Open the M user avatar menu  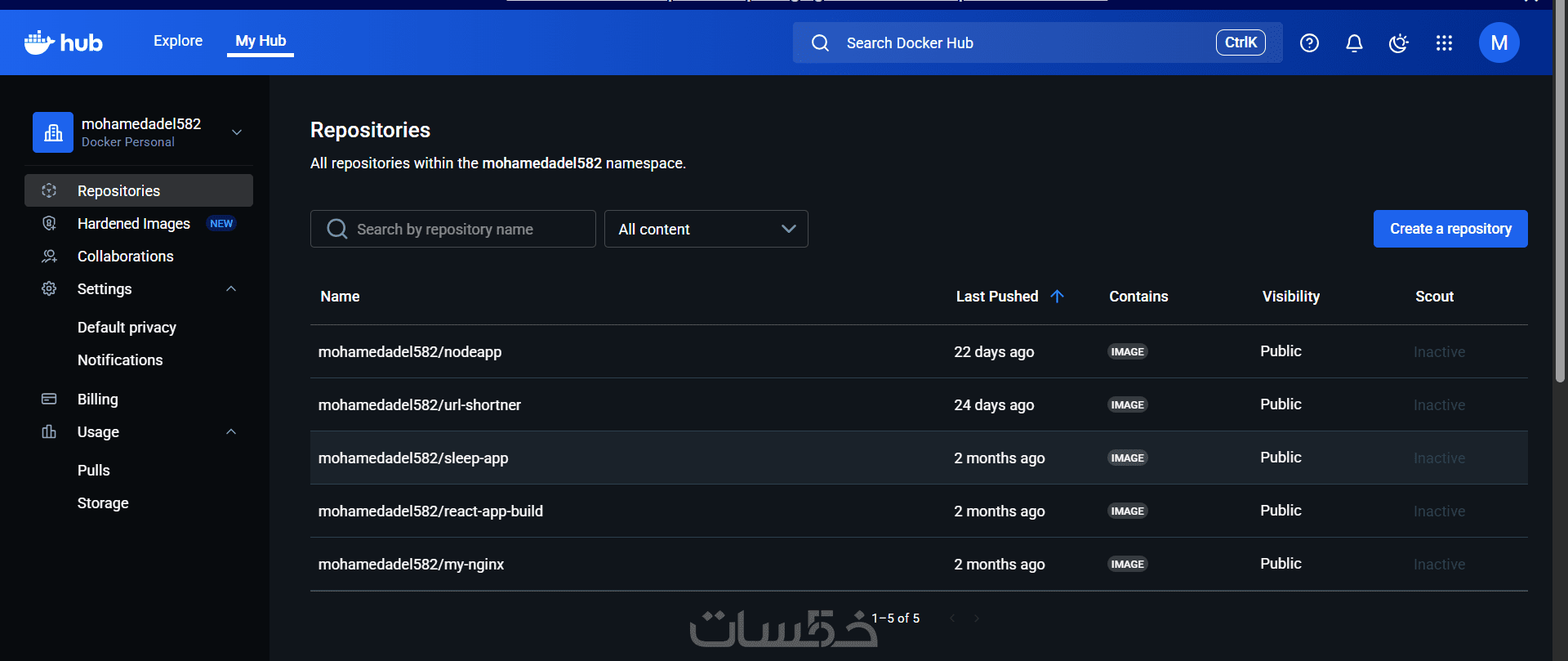click(1499, 42)
